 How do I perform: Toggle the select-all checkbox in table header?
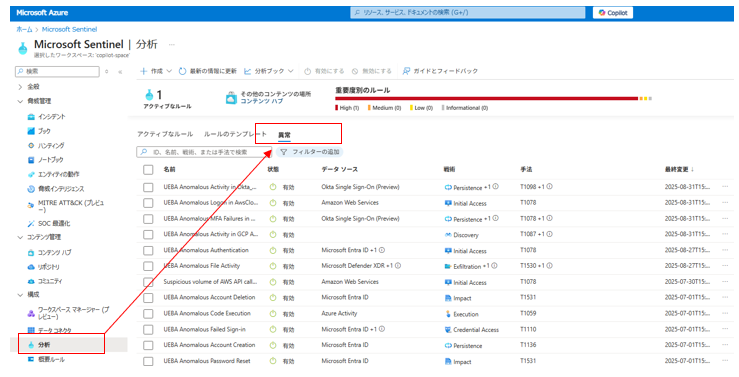(x=148, y=170)
